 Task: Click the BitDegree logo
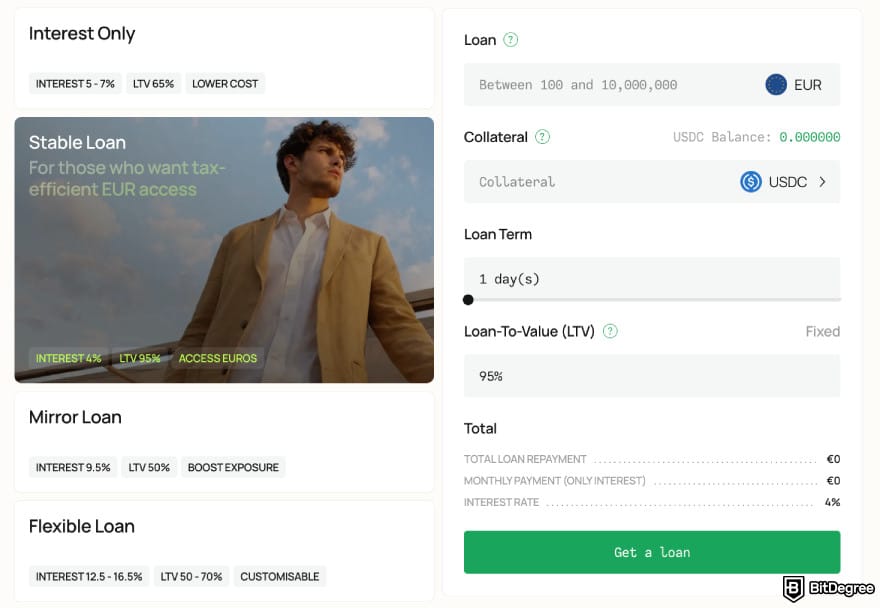click(831, 589)
